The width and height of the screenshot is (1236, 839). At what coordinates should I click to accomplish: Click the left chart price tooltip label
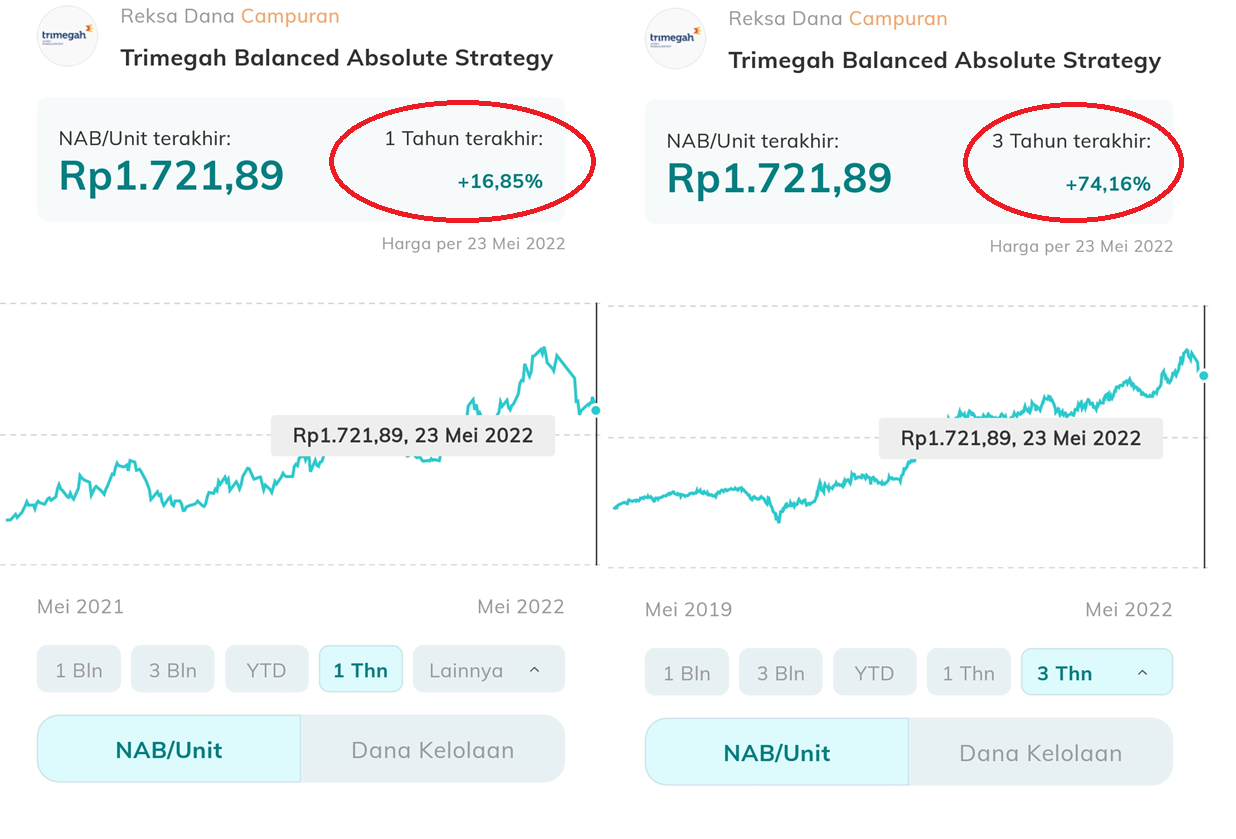[412, 435]
